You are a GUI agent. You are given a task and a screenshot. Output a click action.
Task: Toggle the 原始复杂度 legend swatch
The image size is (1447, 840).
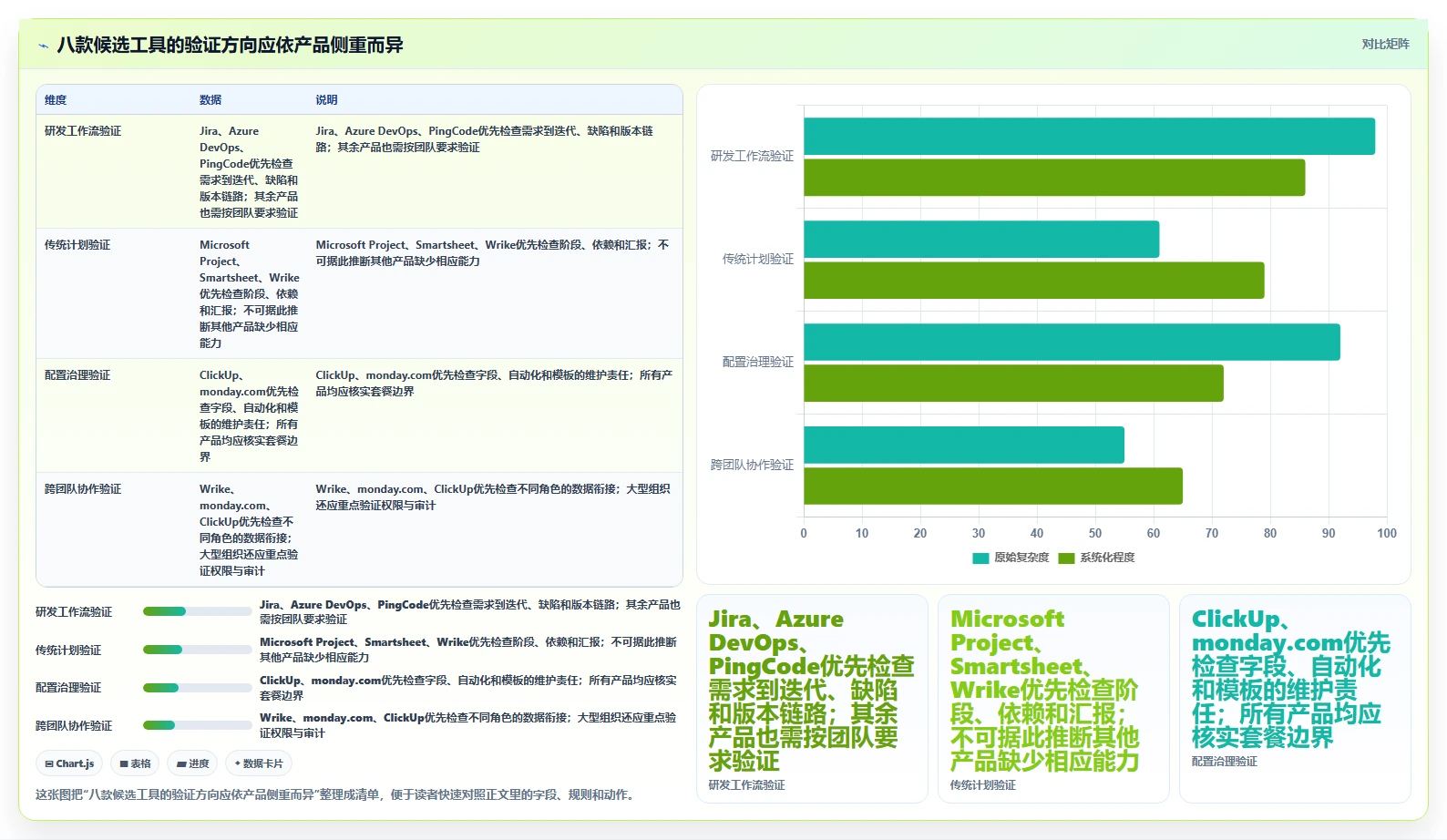click(980, 558)
